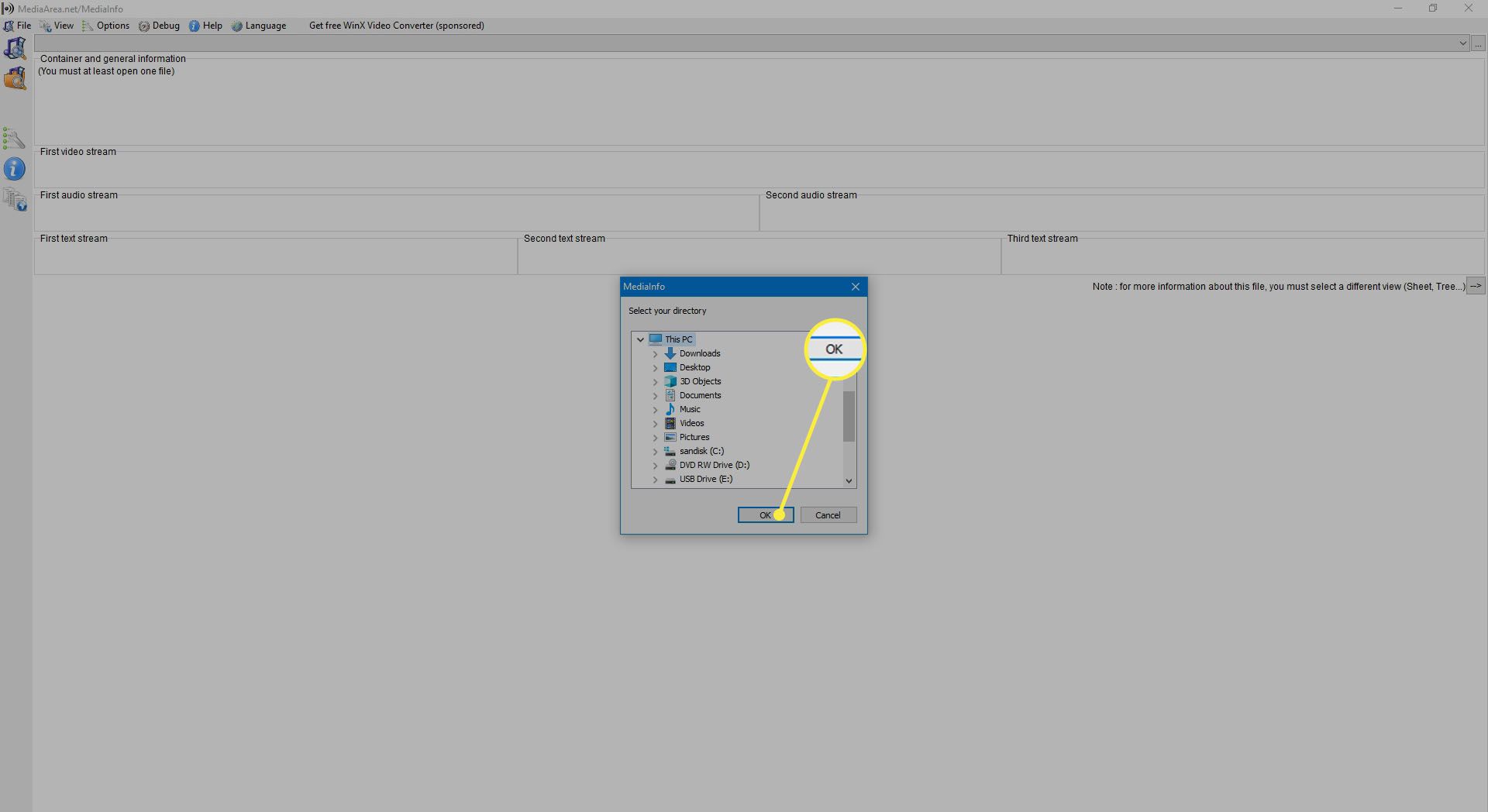Open the file selection dropdown arrow

coord(1462,43)
